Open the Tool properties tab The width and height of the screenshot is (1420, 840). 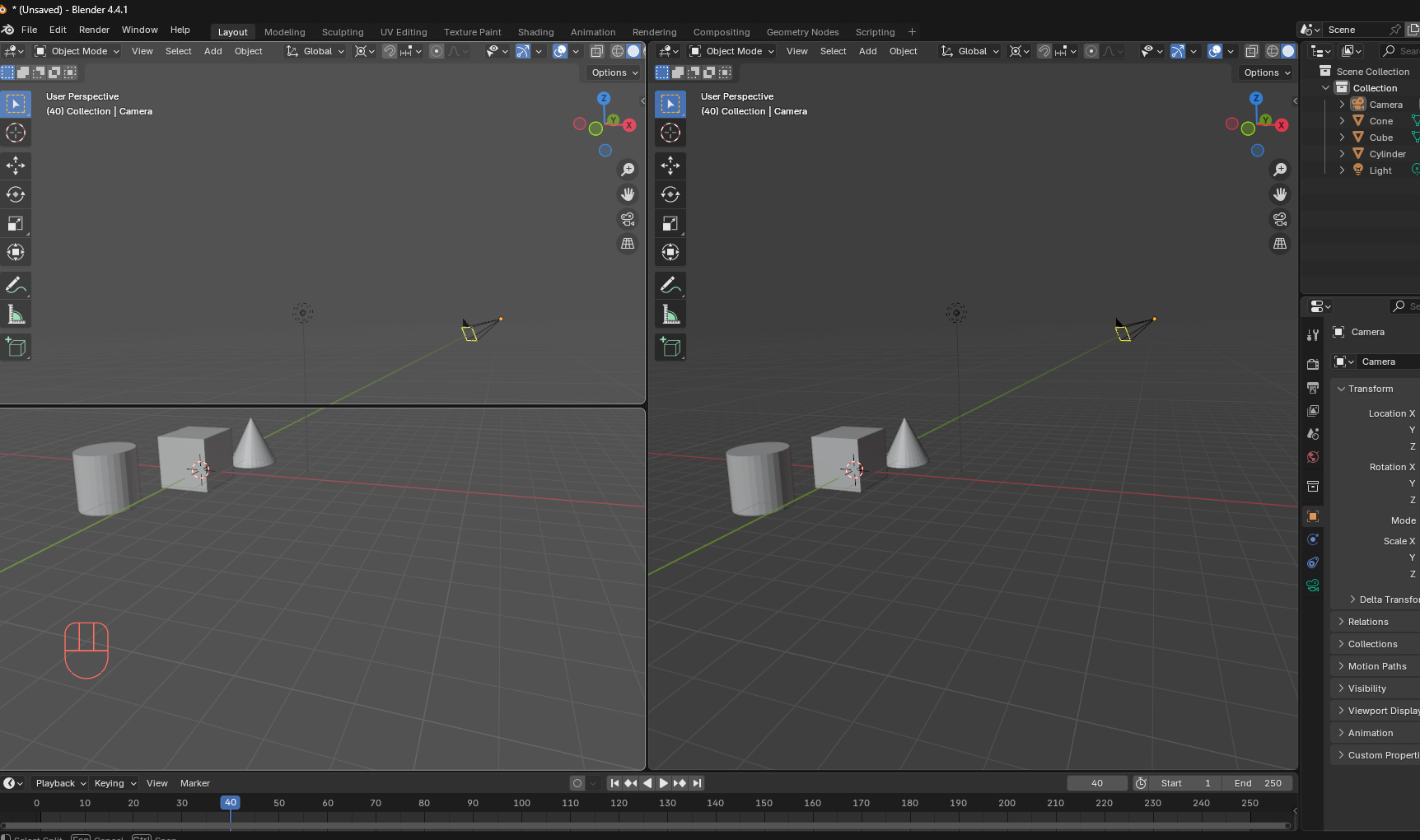tap(1313, 335)
